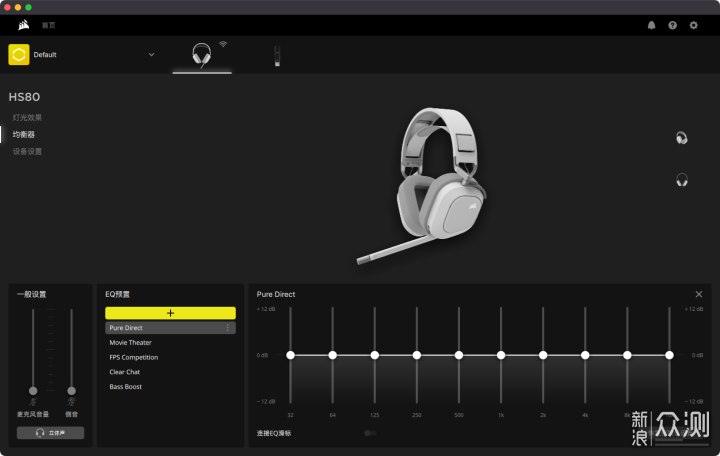The height and width of the screenshot is (456, 720).
Task: Toggle the 连接EQ滑标 switch
Action: tap(370, 433)
